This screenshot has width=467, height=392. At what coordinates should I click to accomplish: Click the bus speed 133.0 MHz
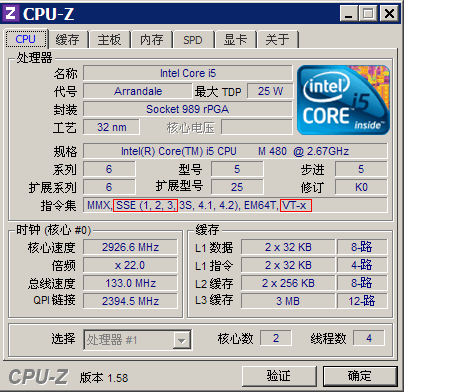(130, 283)
